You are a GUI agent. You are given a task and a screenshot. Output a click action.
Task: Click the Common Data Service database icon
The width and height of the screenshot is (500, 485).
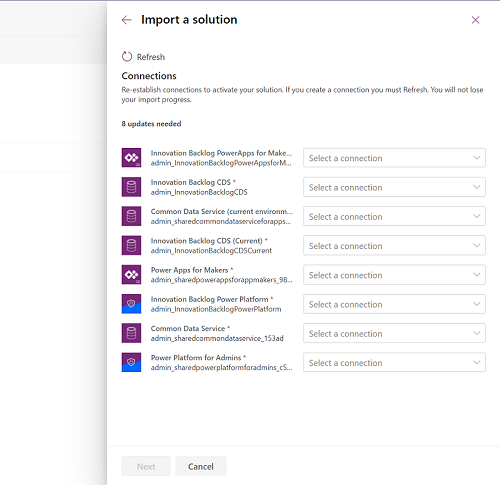pos(131,333)
